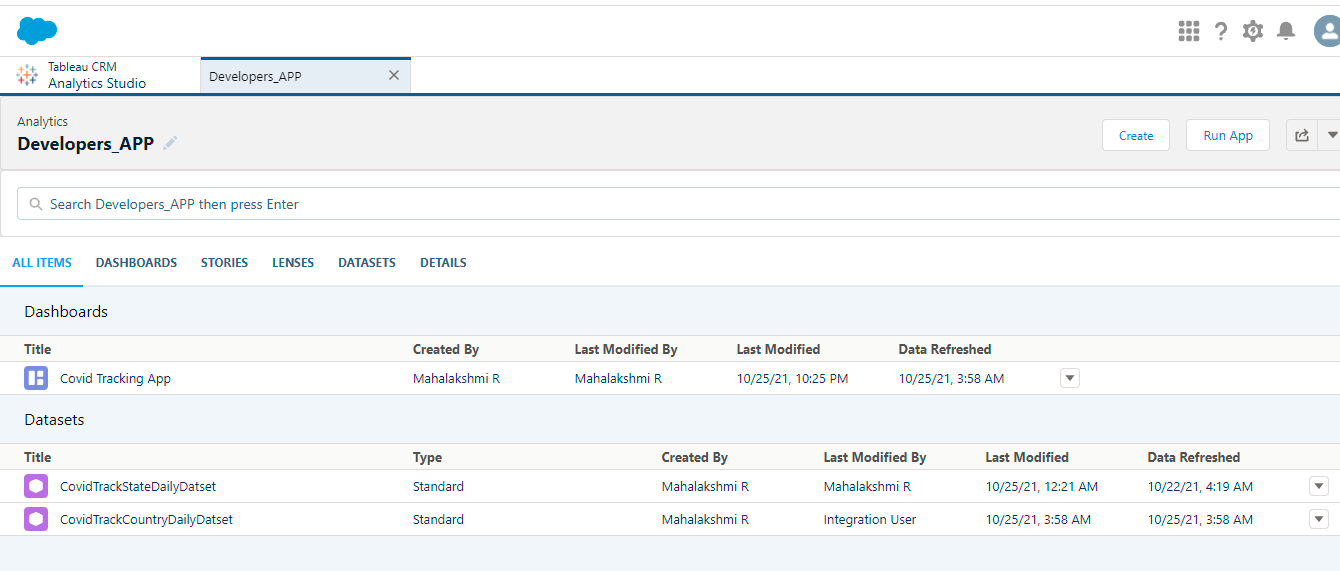Open the App Launcher grid icon
Image resolution: width=1340 pixels, height=571 pixels.
tap(1189, 31)
